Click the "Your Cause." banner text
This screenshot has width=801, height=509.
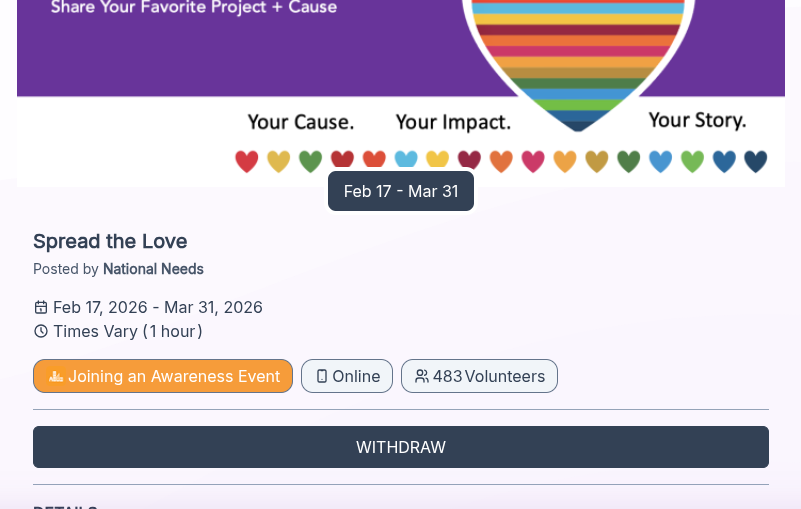pos(301,122)
